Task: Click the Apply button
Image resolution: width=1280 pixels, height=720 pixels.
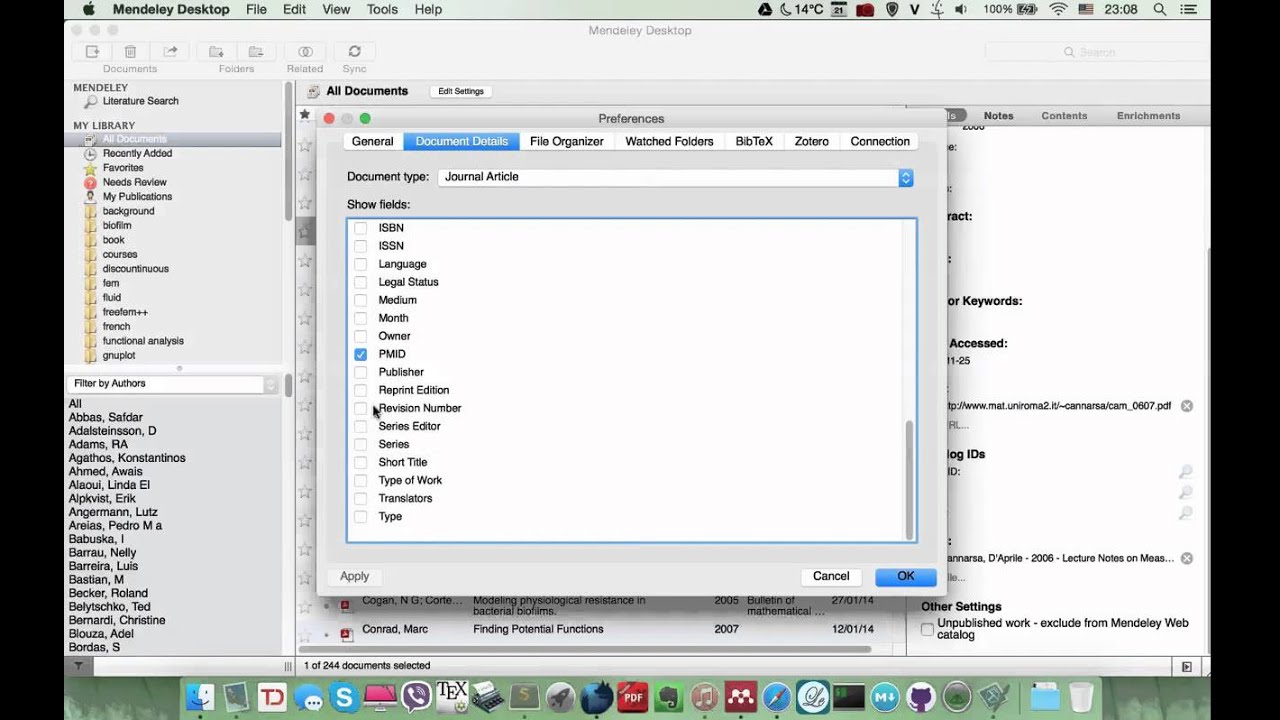Action: 354,576
